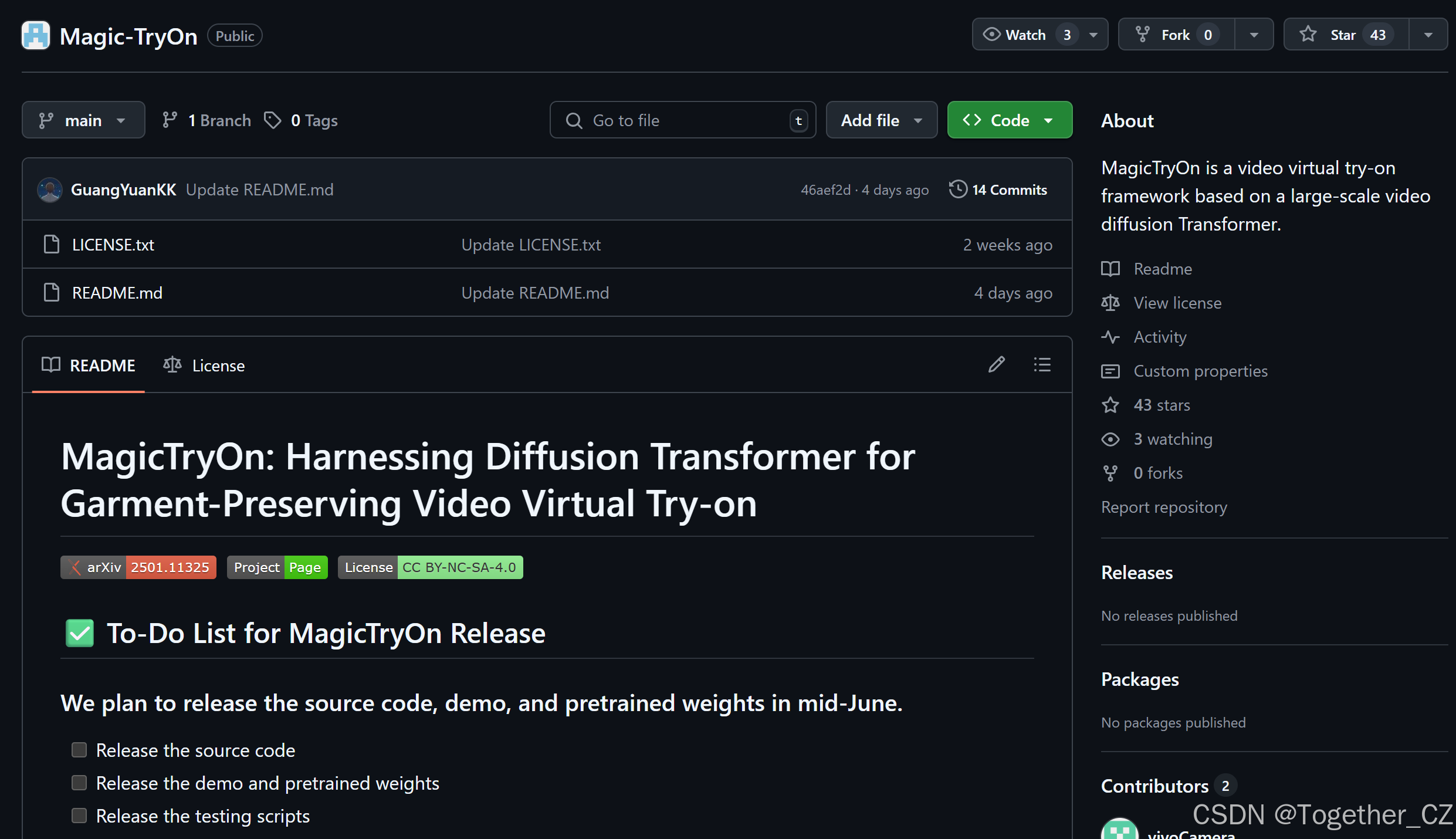The width and height of the screenshot is (1456, 839).
Task: Click the commit history clock icon
Action: coord(958,190)
